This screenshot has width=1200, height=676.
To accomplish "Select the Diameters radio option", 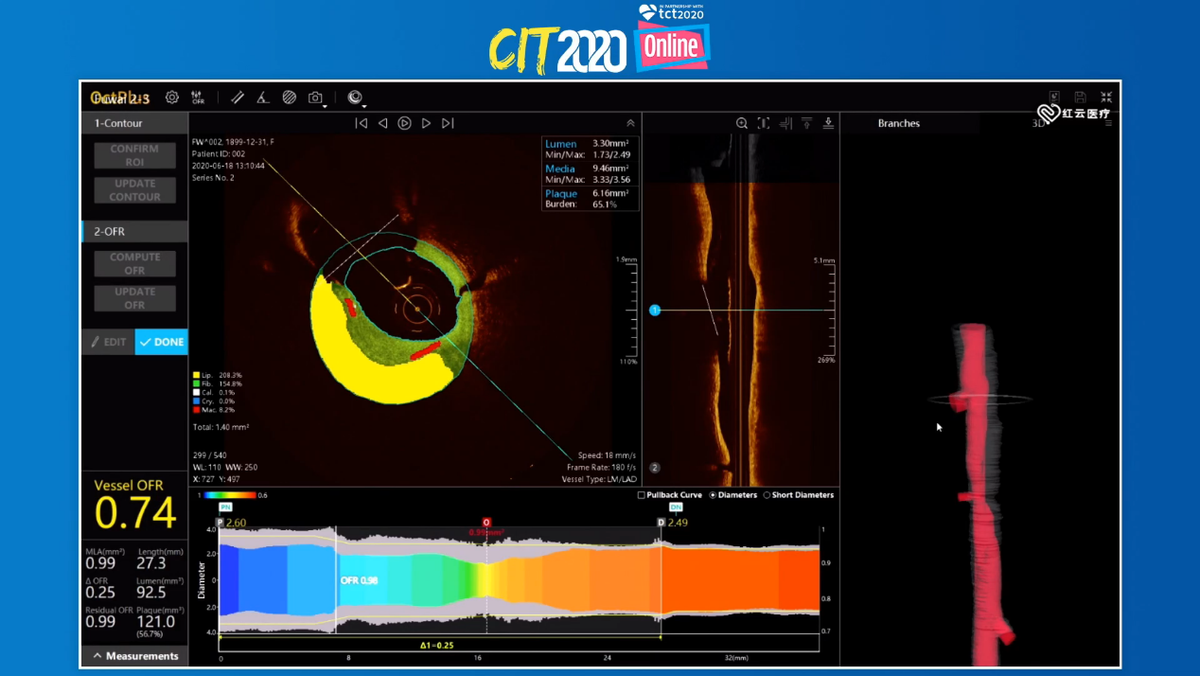I will (713, 495).
